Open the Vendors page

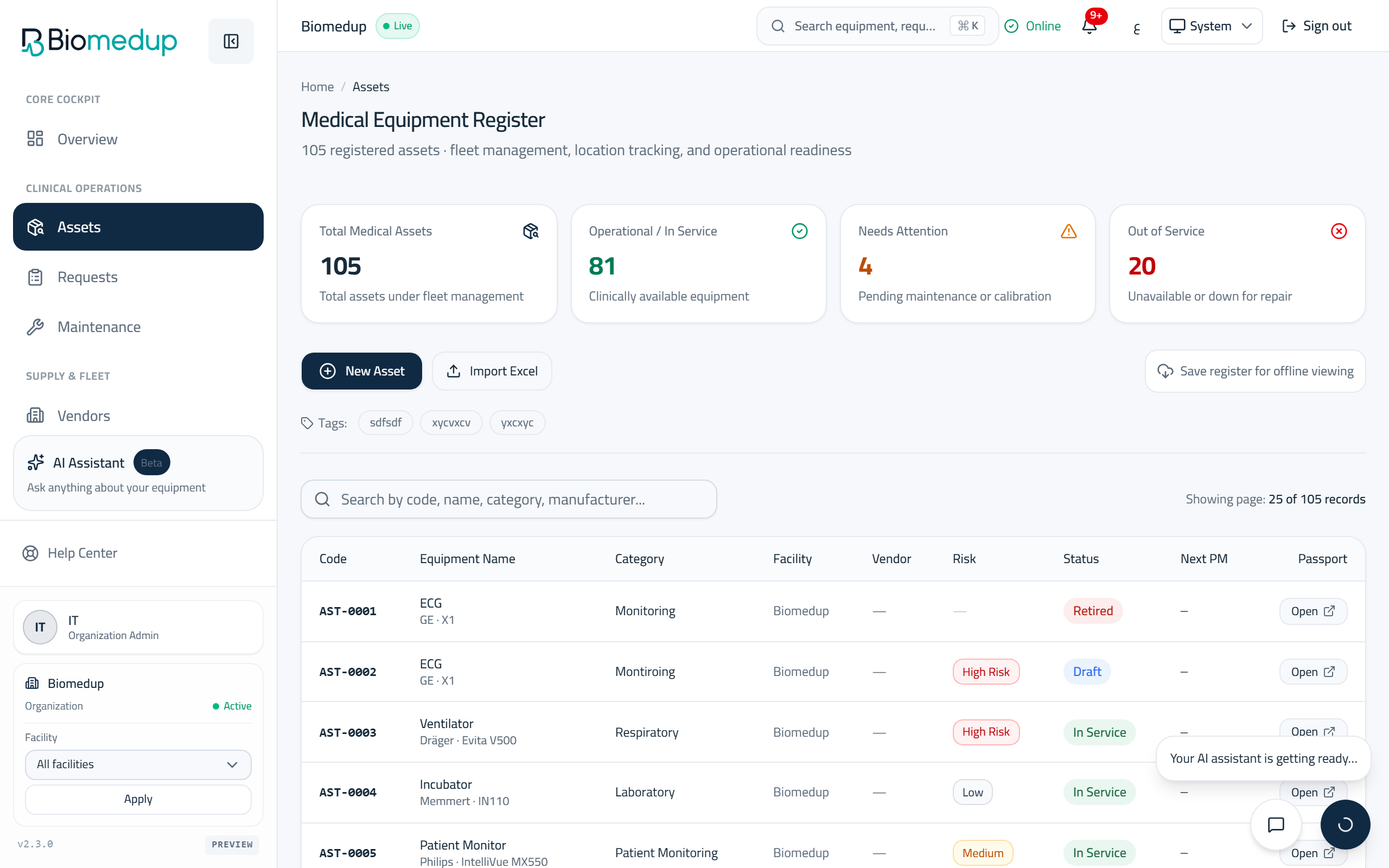pyautogui.click(x=138, y=416)
